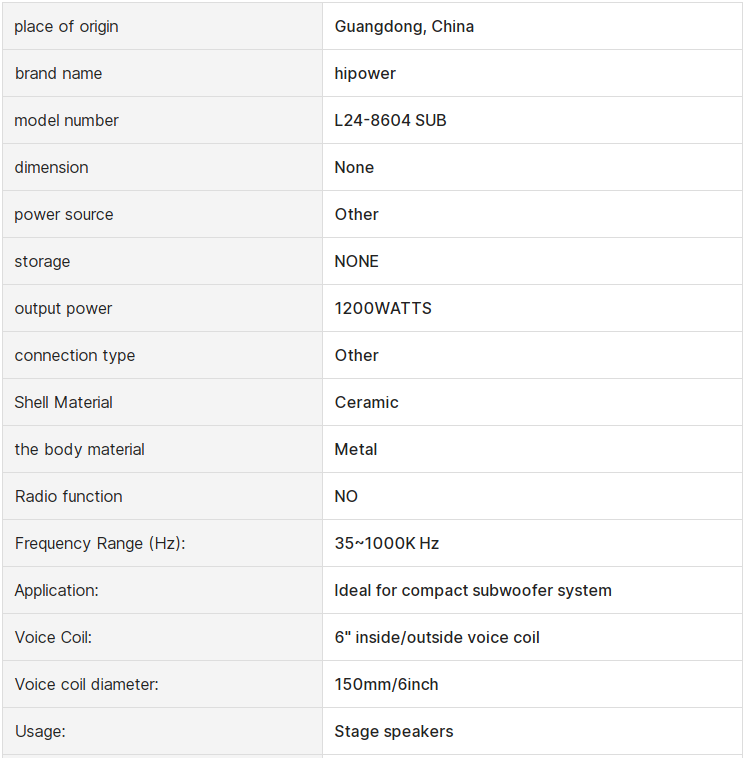Viewport: 746px width, 758px height.
Task: Click the 'power source' label cell
Action: tap(64, 215)
